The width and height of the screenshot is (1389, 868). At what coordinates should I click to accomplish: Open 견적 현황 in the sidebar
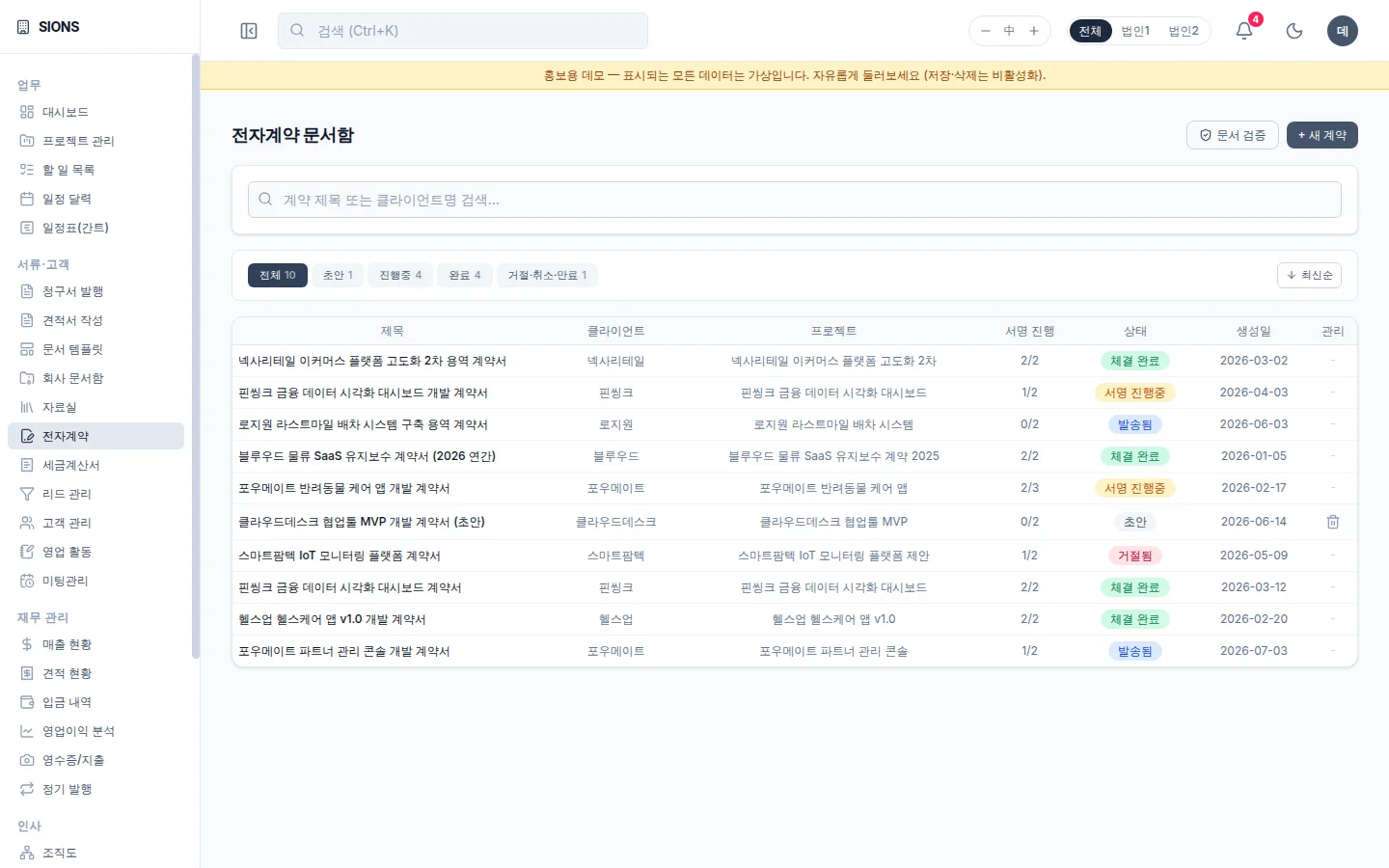pos(95,673)
